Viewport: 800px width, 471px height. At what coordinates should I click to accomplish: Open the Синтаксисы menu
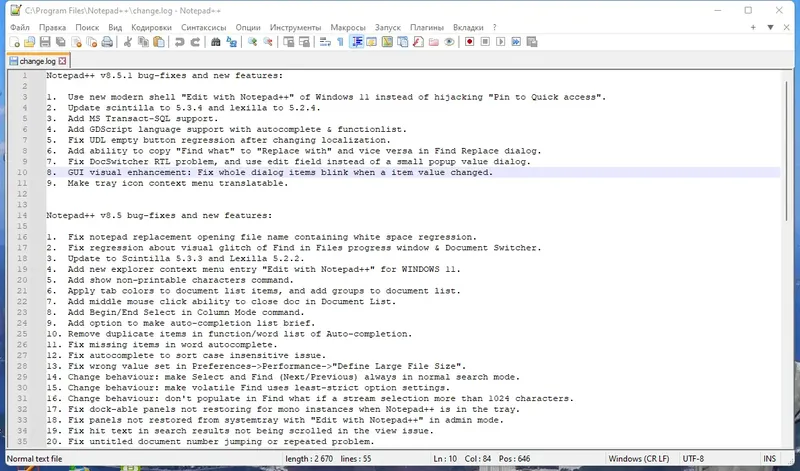(204, 27)
